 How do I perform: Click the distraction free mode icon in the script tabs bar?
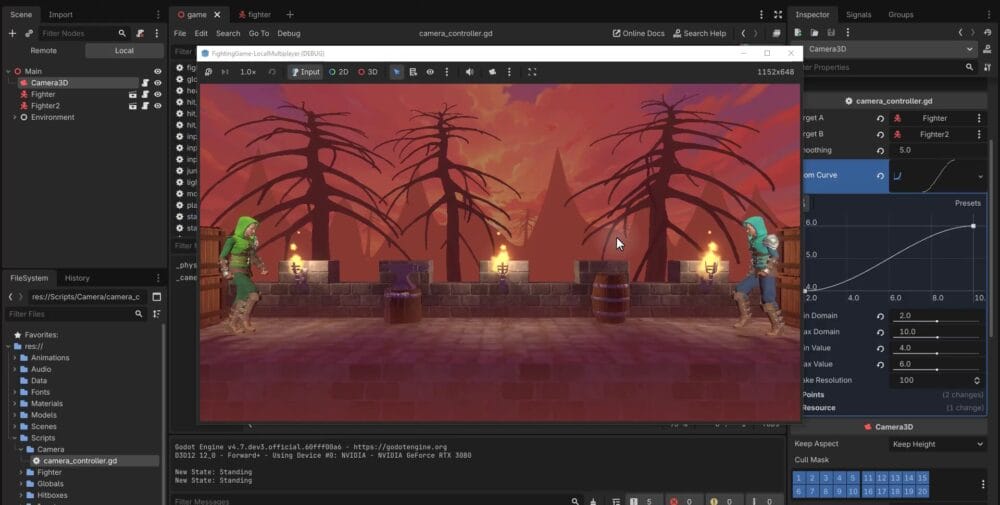[778, 15]
